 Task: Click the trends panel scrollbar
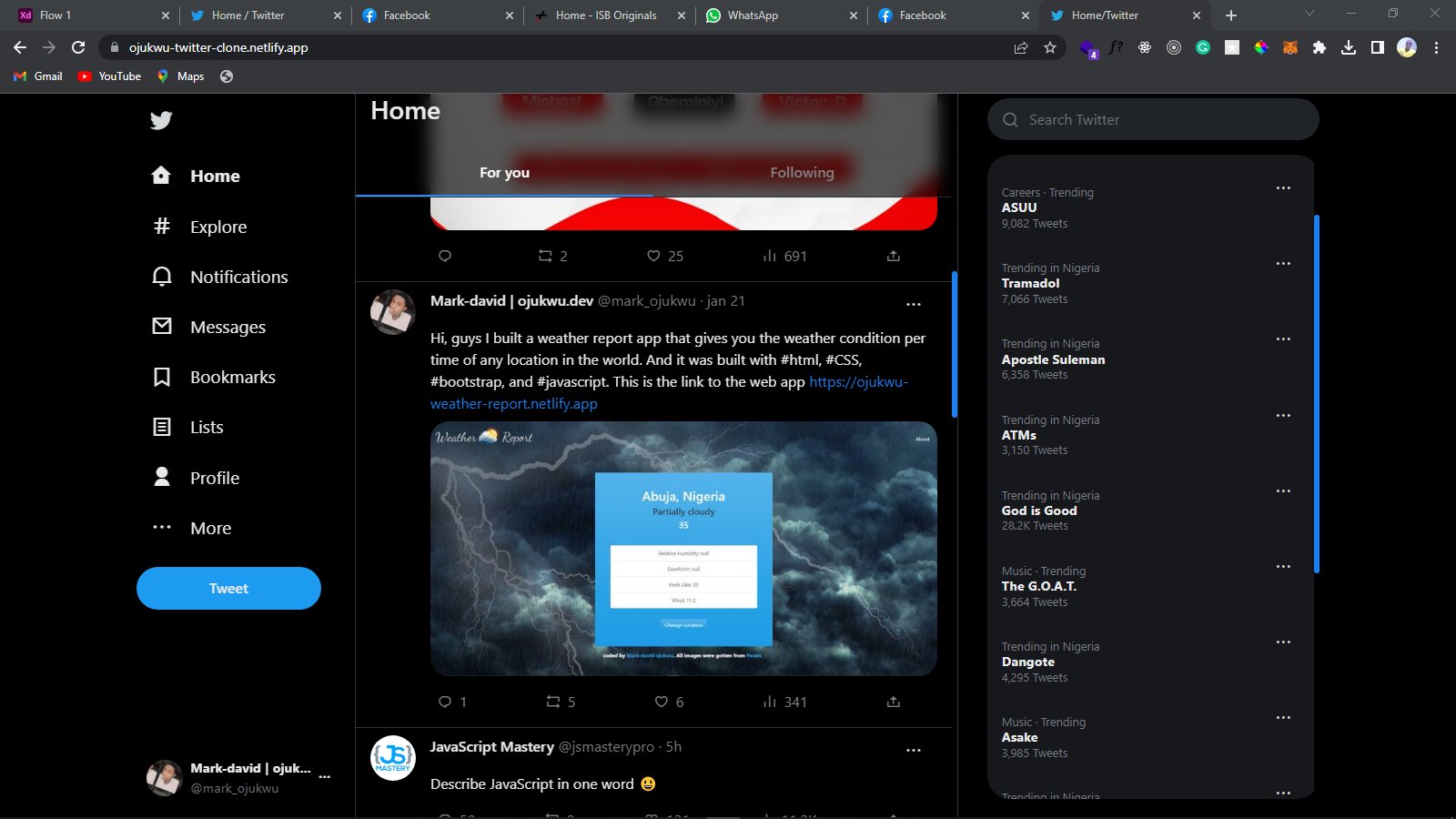coord(1317,394)
